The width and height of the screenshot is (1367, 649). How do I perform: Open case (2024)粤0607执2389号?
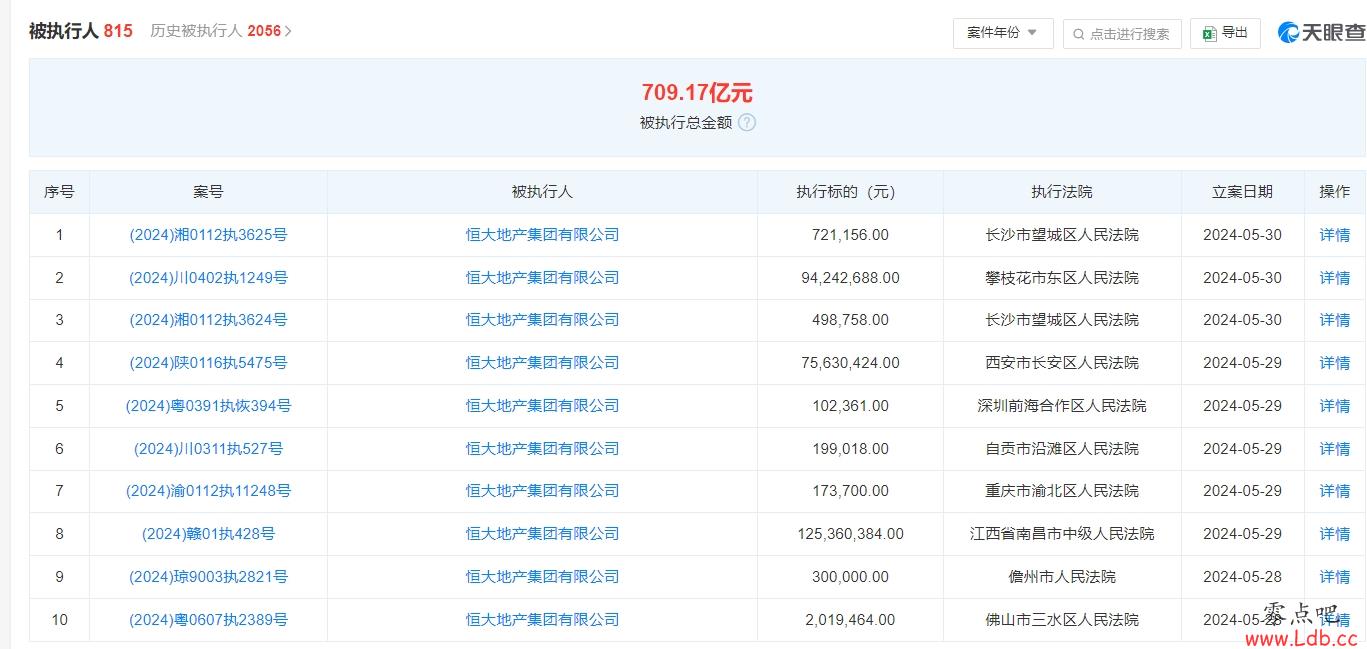[x=208, y=620]
